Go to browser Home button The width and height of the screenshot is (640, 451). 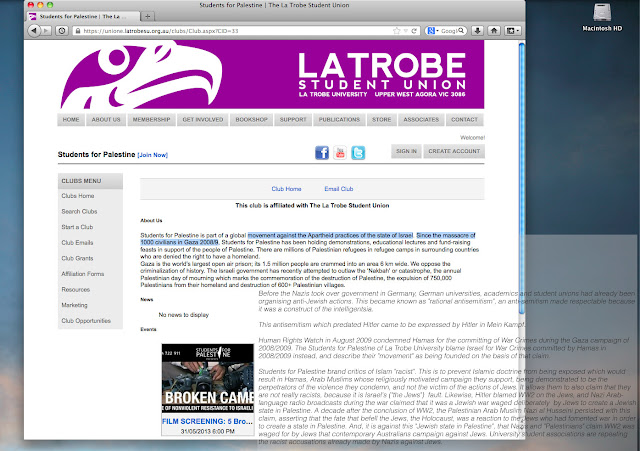click(494, 31)
